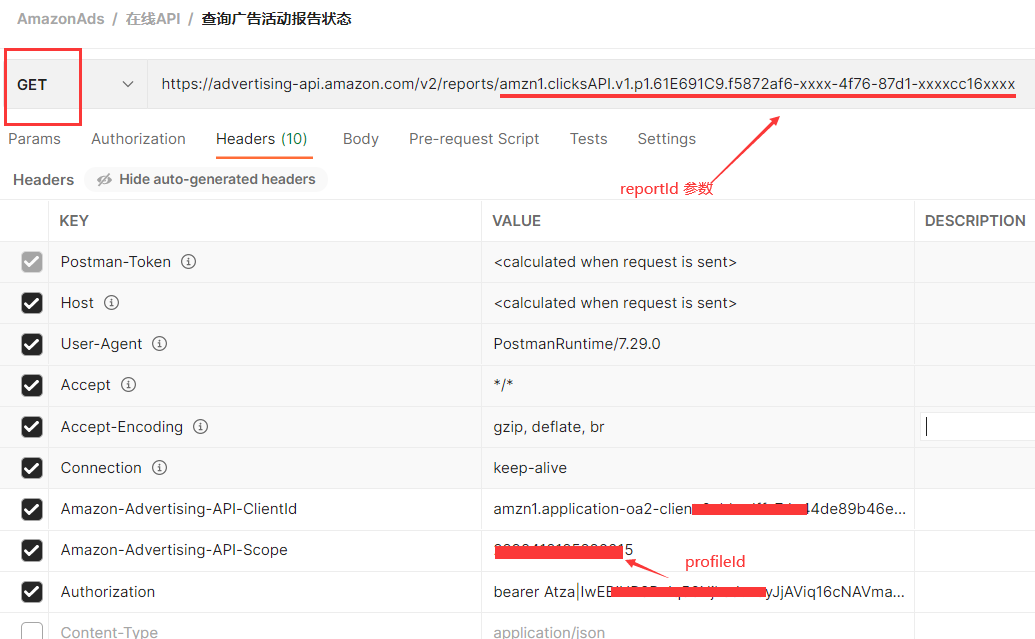The image size is (1035, 639).
Task: Open the Params tab
Action: [34, 139]
